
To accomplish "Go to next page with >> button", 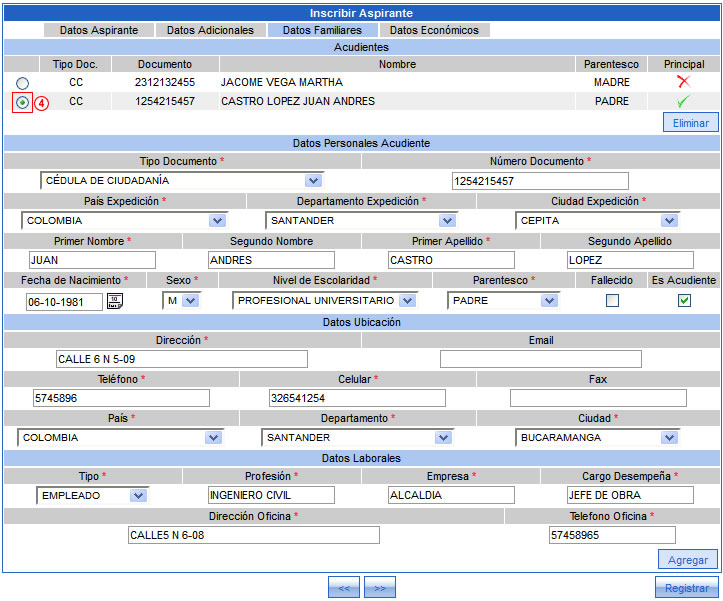I will tap(380, 588).
